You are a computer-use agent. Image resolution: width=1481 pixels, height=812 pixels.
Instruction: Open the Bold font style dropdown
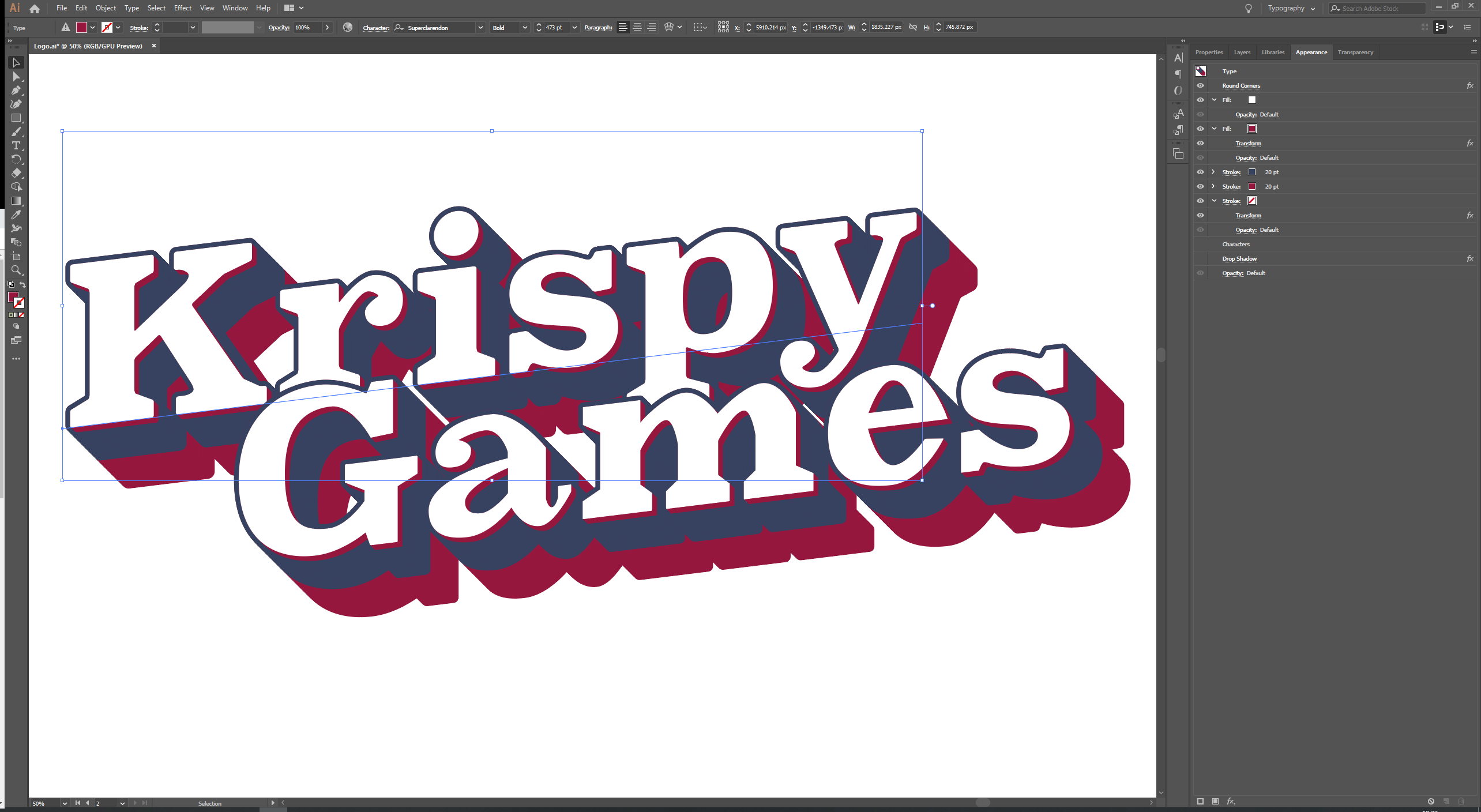coord(524,27)
